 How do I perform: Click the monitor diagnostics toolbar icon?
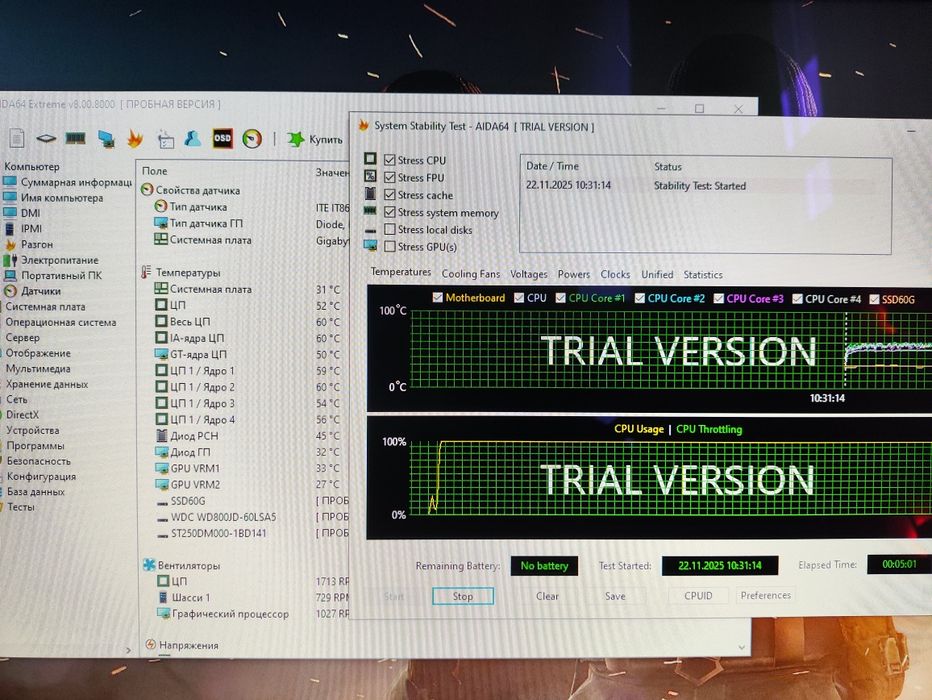point(106,139)
